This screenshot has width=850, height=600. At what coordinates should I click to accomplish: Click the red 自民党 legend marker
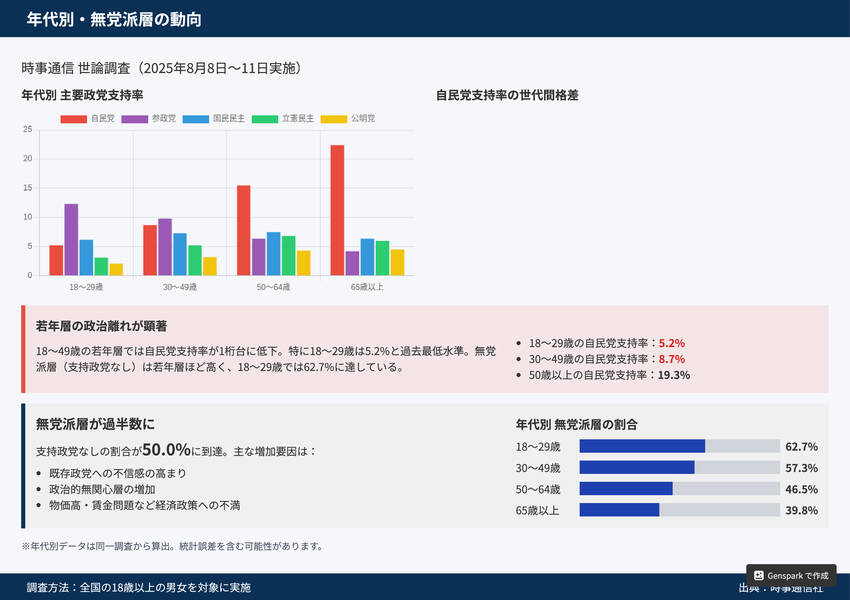(73, 118)
